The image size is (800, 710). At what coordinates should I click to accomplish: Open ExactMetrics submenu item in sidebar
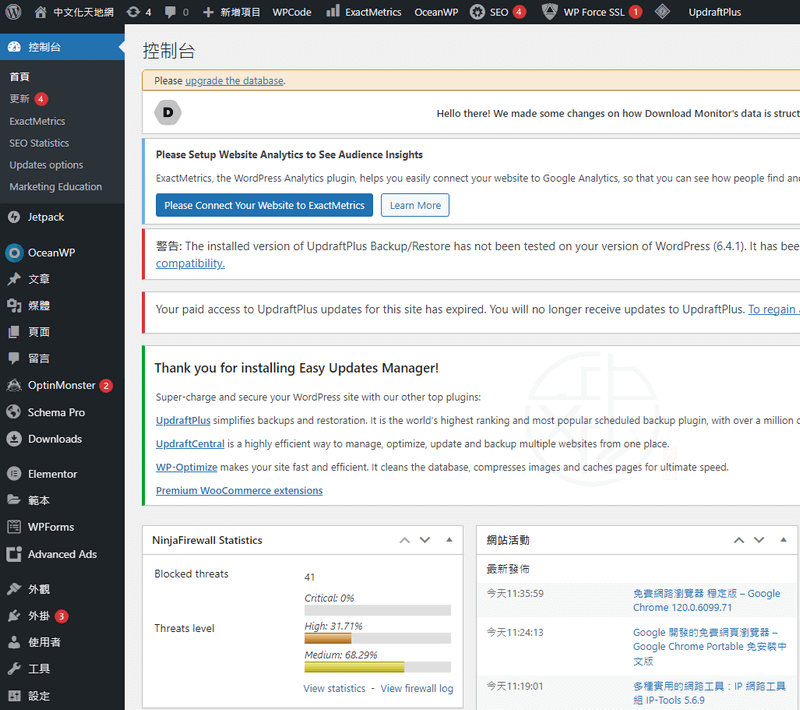click(x=37, y=121)
